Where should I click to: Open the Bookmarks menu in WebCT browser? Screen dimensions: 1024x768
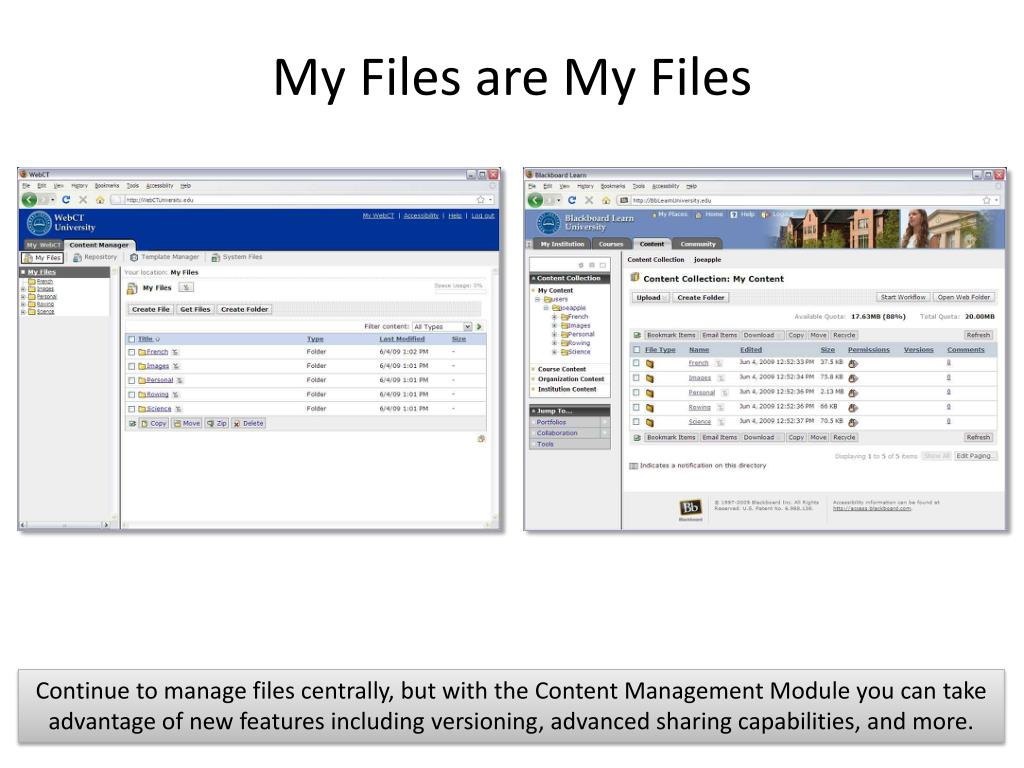(107, 186)
